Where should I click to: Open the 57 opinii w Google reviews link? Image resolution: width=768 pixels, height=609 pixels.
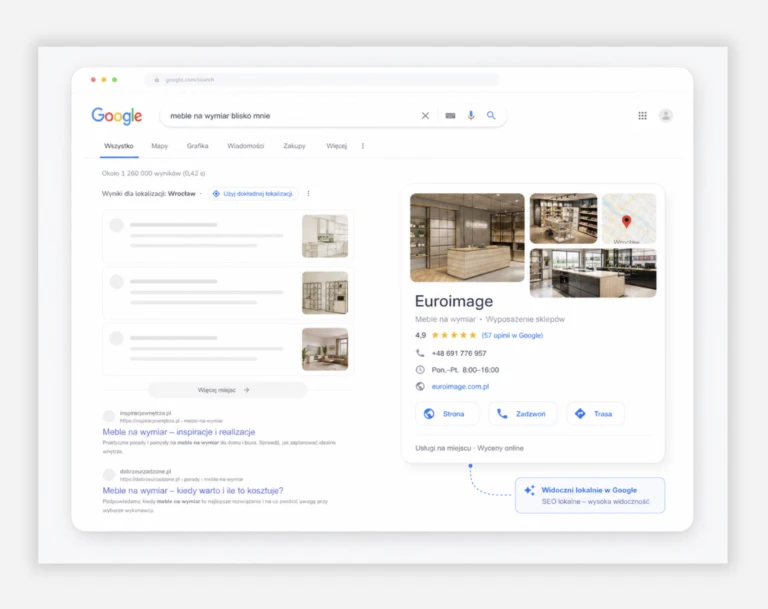pos(512,336)
